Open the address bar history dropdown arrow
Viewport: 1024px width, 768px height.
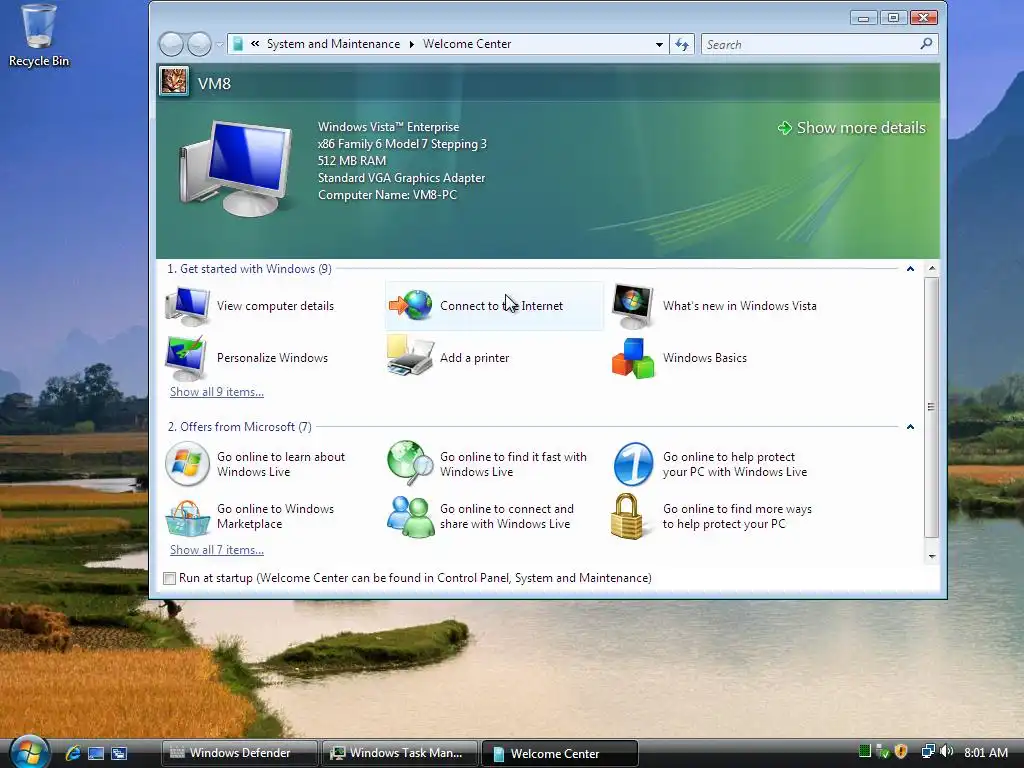(659, 44)
